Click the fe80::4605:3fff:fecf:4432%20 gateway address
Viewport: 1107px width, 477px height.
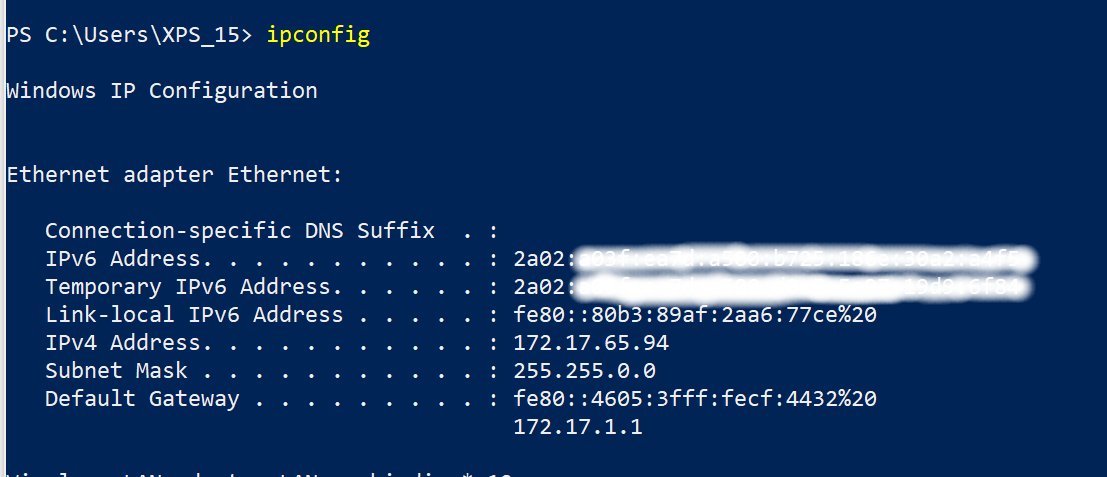[x=695, y=399]
